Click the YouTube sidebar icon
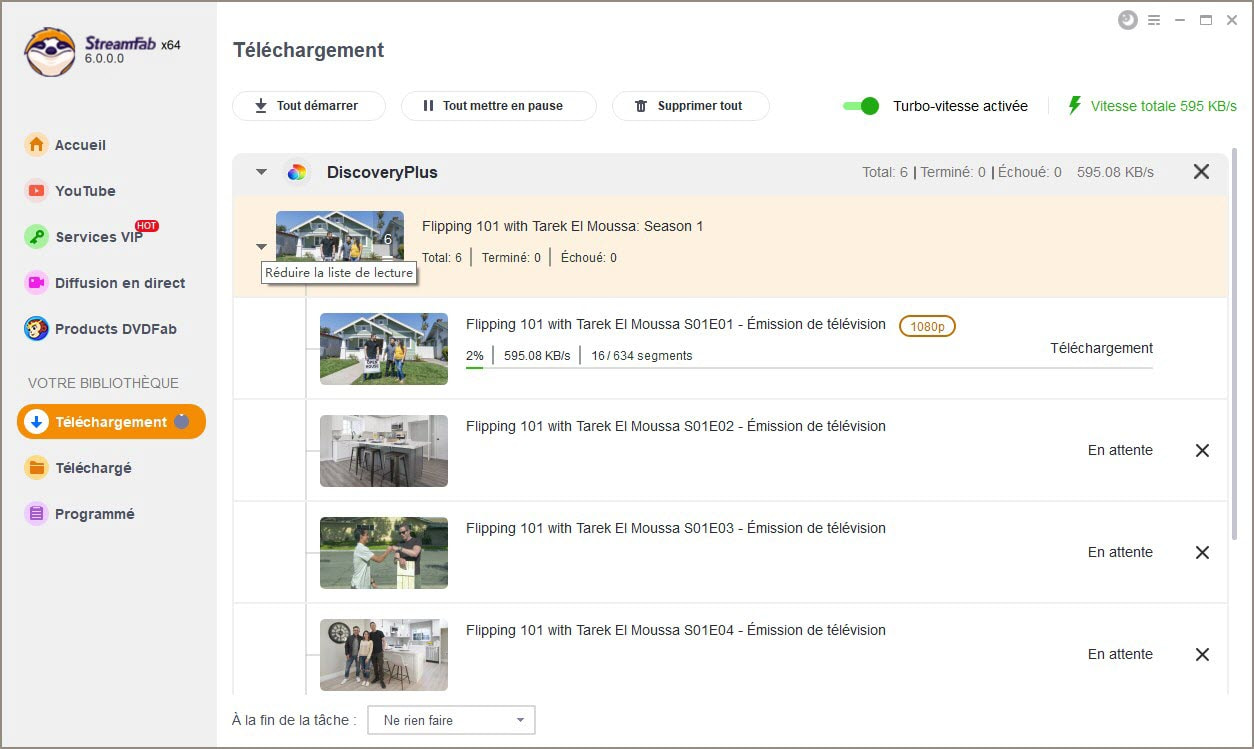Screen dimensions: 1254x749 pyautogui.click(x=36, y=191)
